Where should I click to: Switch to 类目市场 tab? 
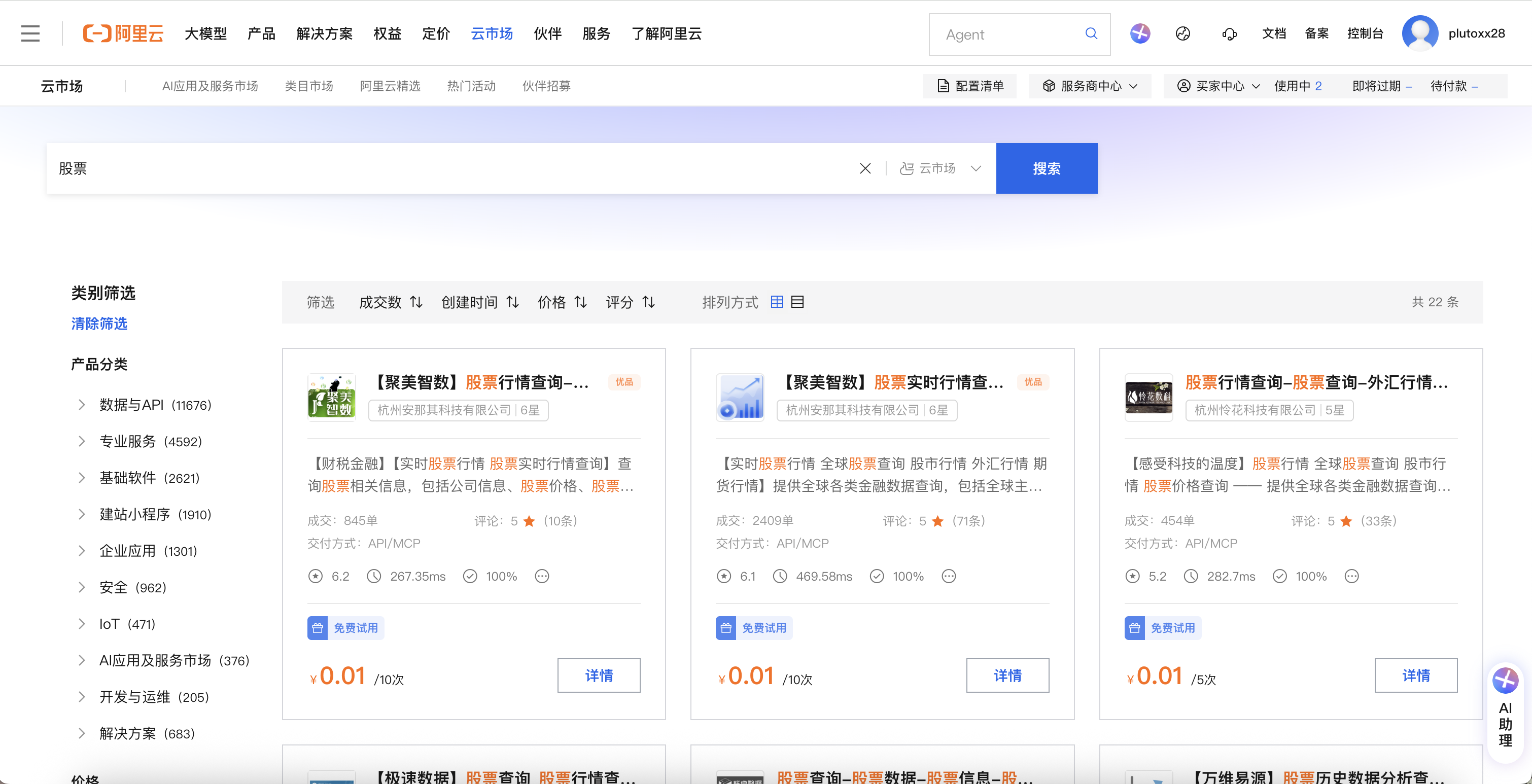308,86
